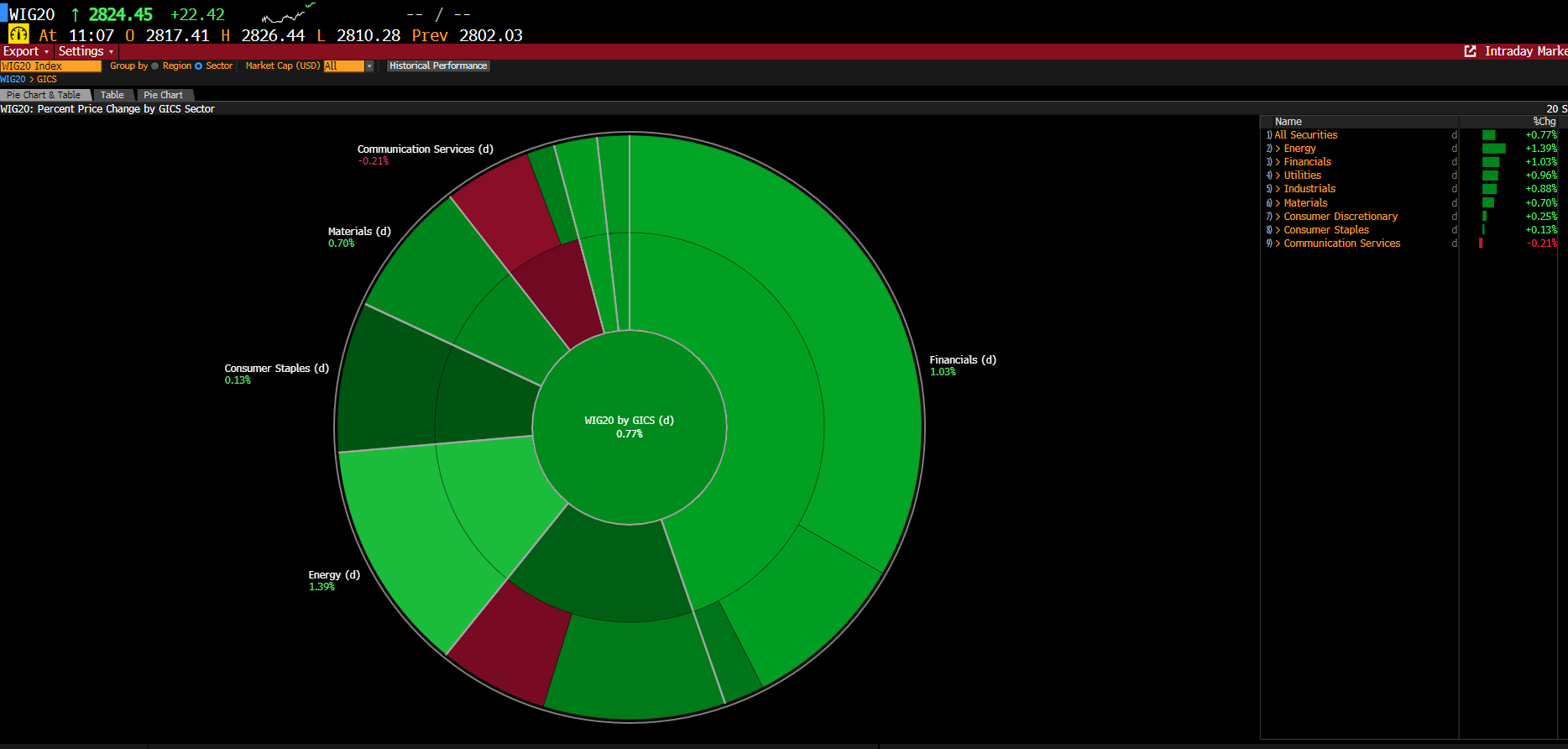Screen dimensions: 1568x749
Task: Select the Region group-by radio button
Action: pos(154,65)
